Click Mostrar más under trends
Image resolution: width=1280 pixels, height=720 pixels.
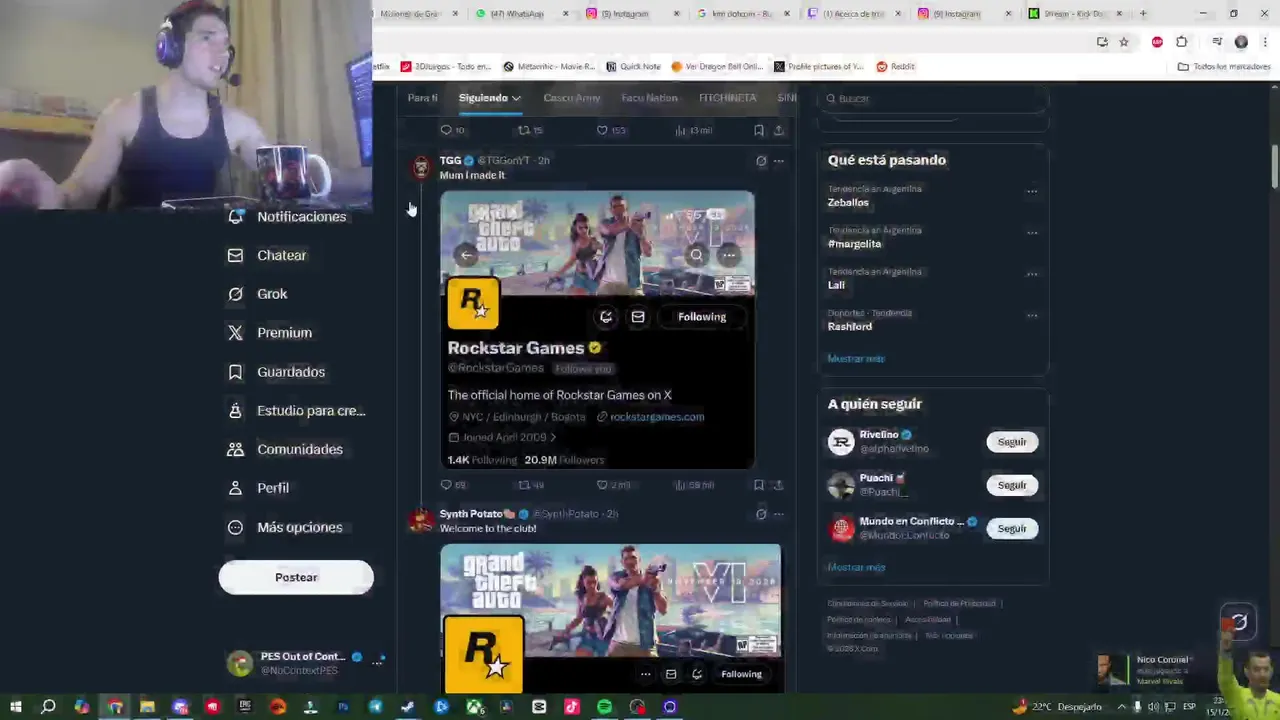click(x=856, y=358)
